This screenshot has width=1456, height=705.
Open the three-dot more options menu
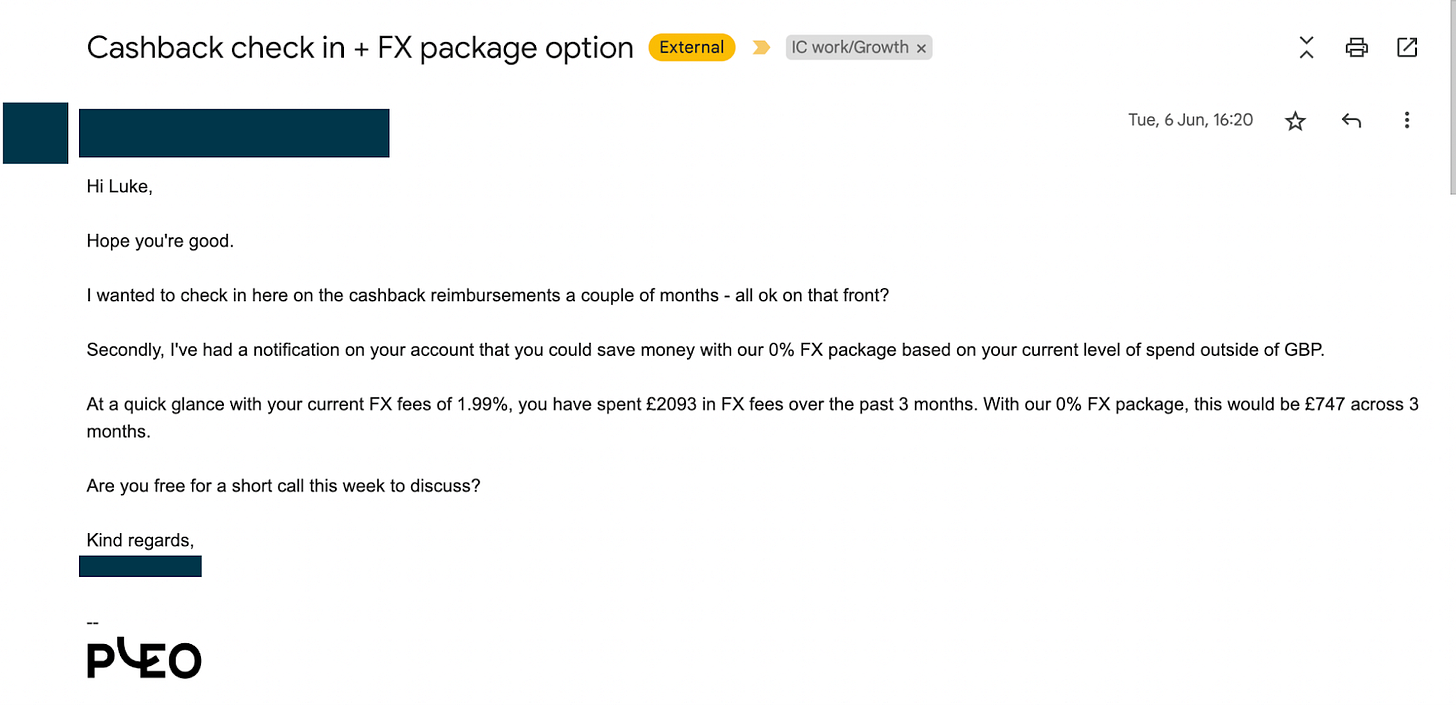pyautogui.click(x=1406, y=121)
